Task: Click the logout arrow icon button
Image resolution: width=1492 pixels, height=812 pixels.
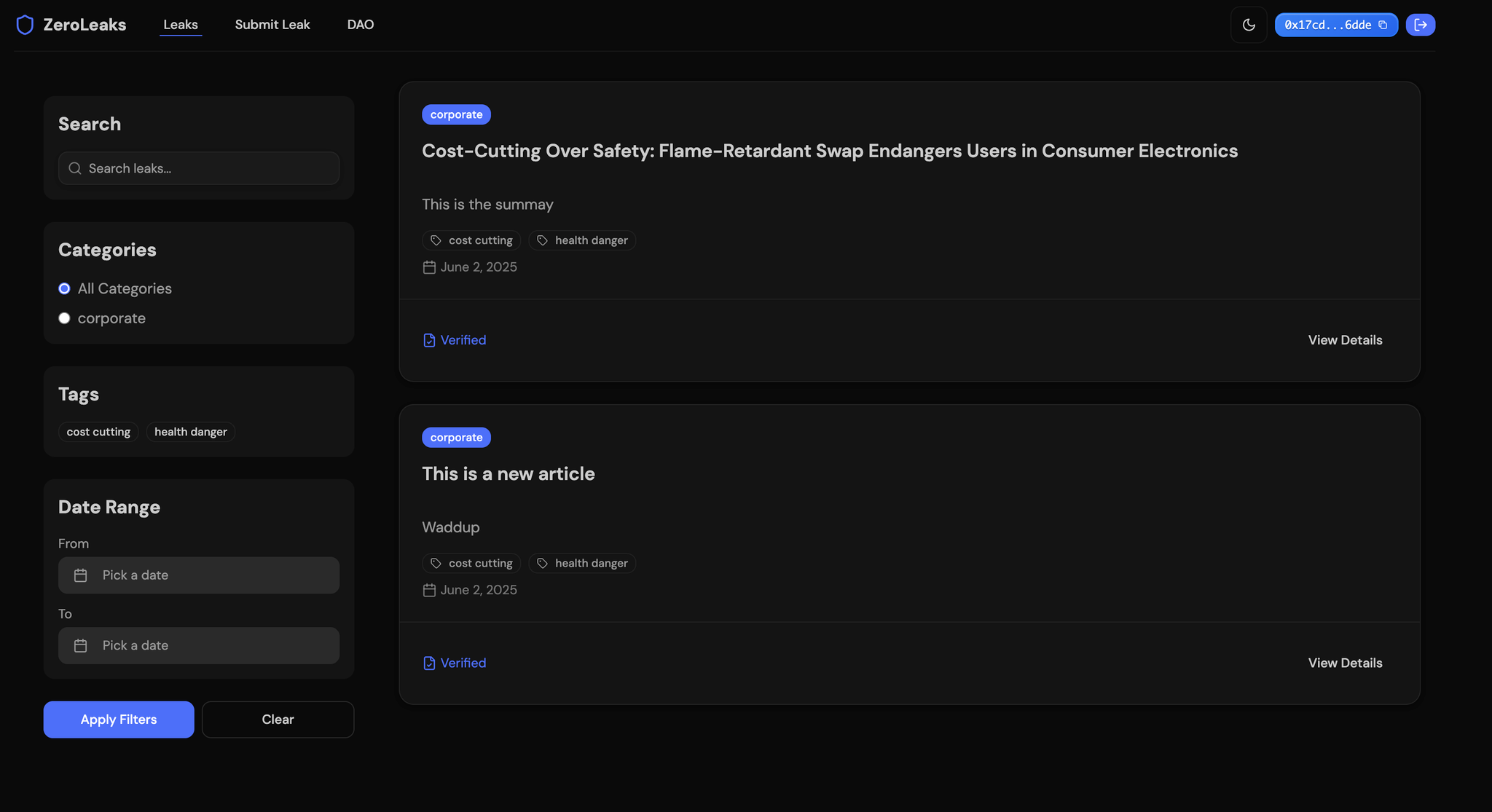Action: click(1420, 25)
